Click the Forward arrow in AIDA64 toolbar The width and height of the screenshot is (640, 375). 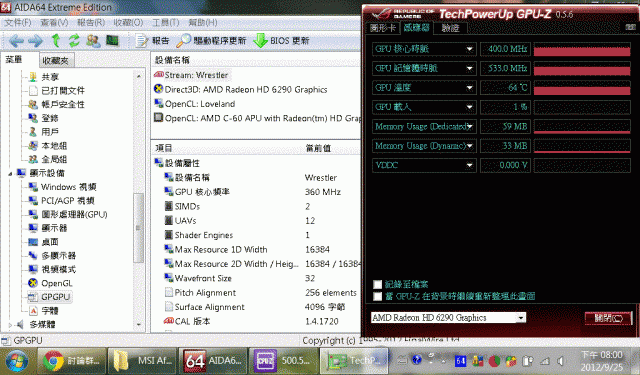click(35, 41)
